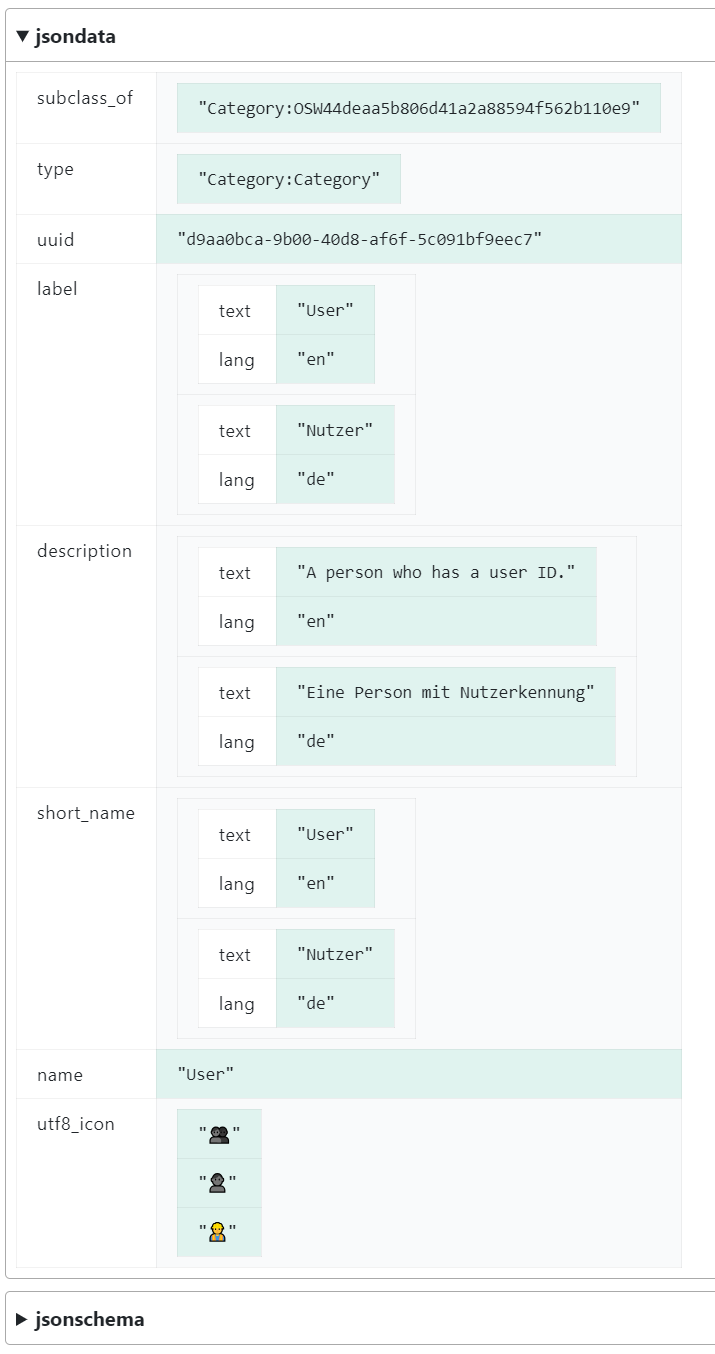Viewport: 715px width, 1354px height.
Task: Click the two-people silhouette emoji icon
Action: point(219,1134)
